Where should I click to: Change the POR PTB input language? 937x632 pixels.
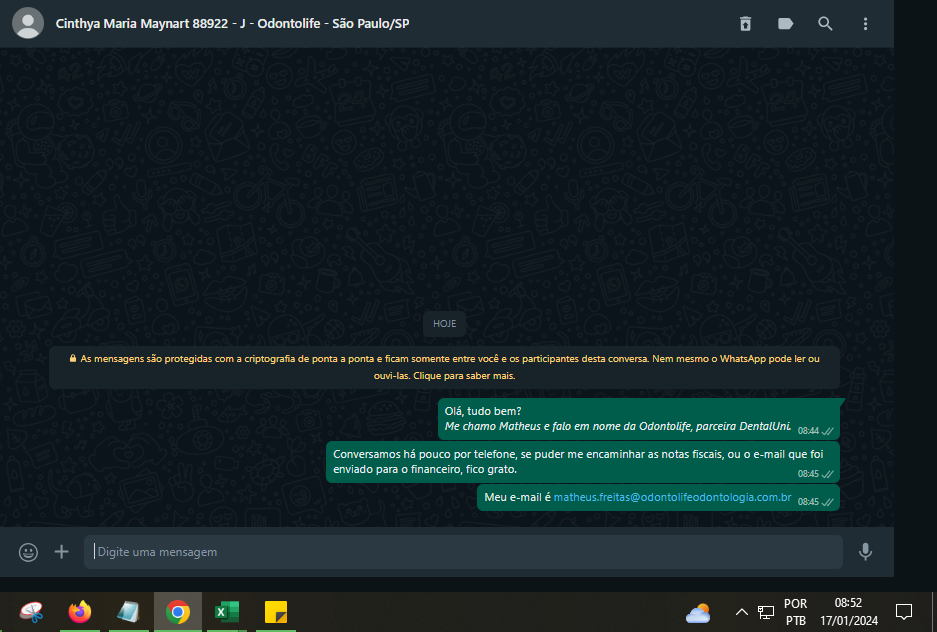click(x=795, y=612)
